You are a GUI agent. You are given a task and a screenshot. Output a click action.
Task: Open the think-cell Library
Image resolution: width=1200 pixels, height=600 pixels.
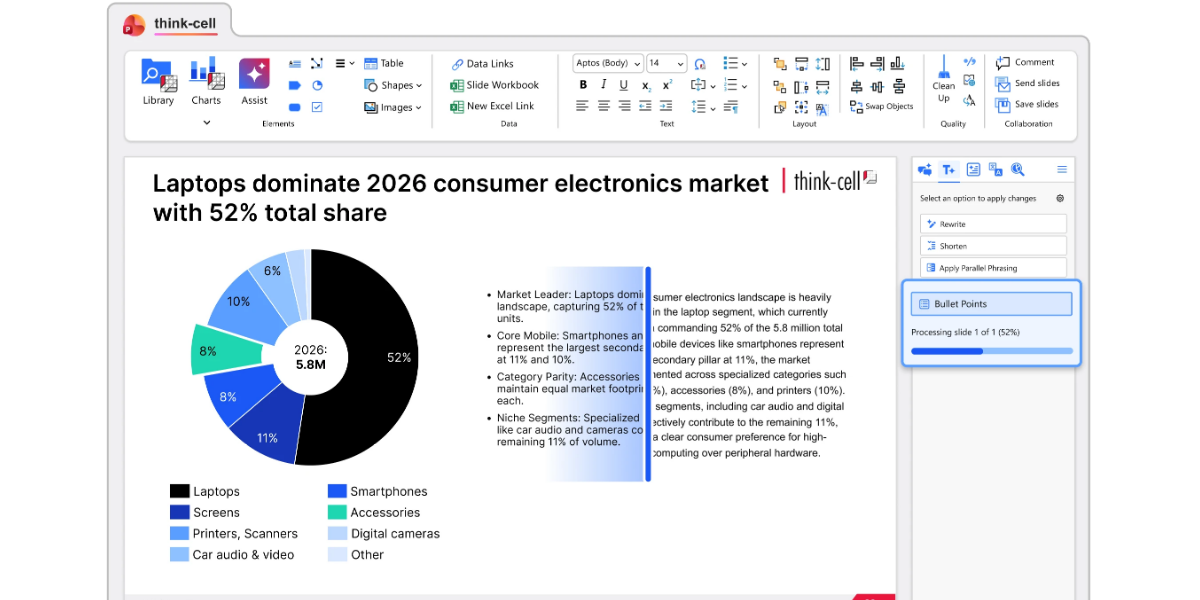point(158,84)
